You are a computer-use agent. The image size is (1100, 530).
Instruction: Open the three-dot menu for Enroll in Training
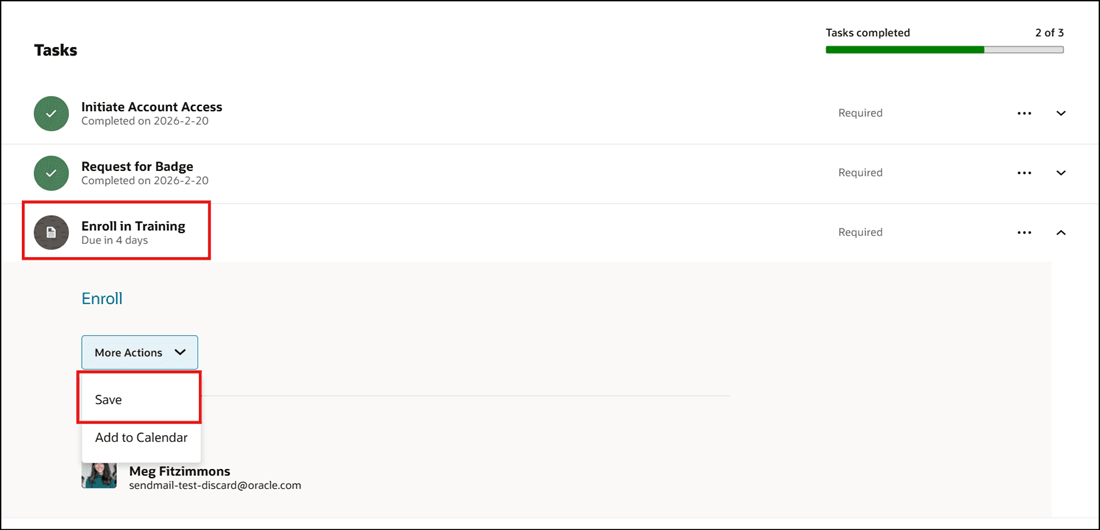pyautogui.click(x=1024, y=233)
